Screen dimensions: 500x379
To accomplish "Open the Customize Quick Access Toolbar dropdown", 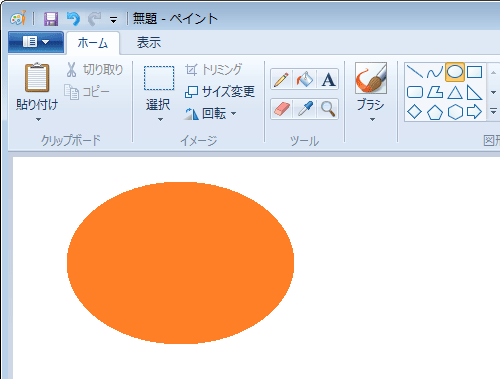I will [x=114, y=20].
